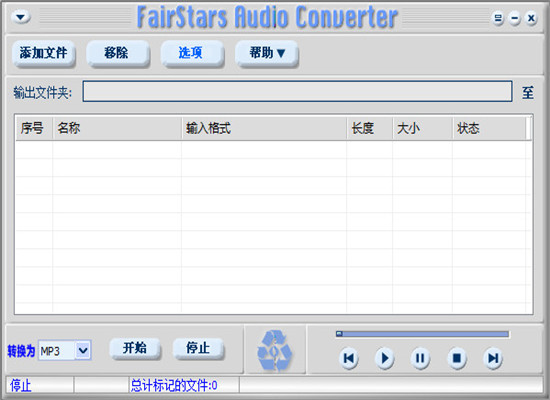This screenshot has width=550, height=400.
Task: Click the playback position slider
Action: (422, 334)
